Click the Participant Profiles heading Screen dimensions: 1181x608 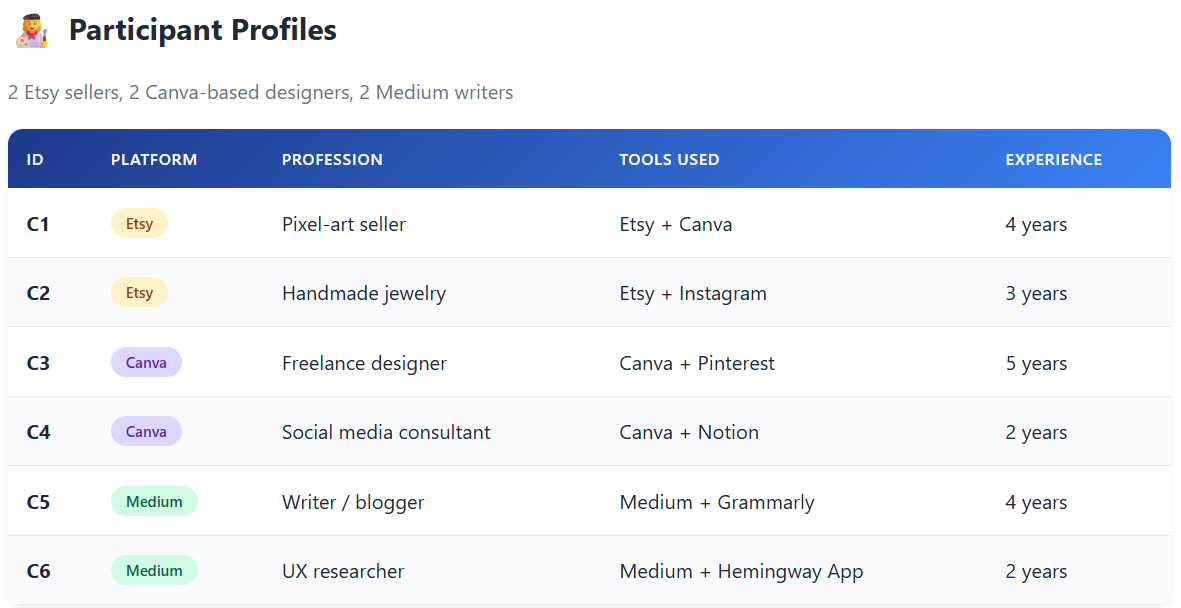point(202,30)
